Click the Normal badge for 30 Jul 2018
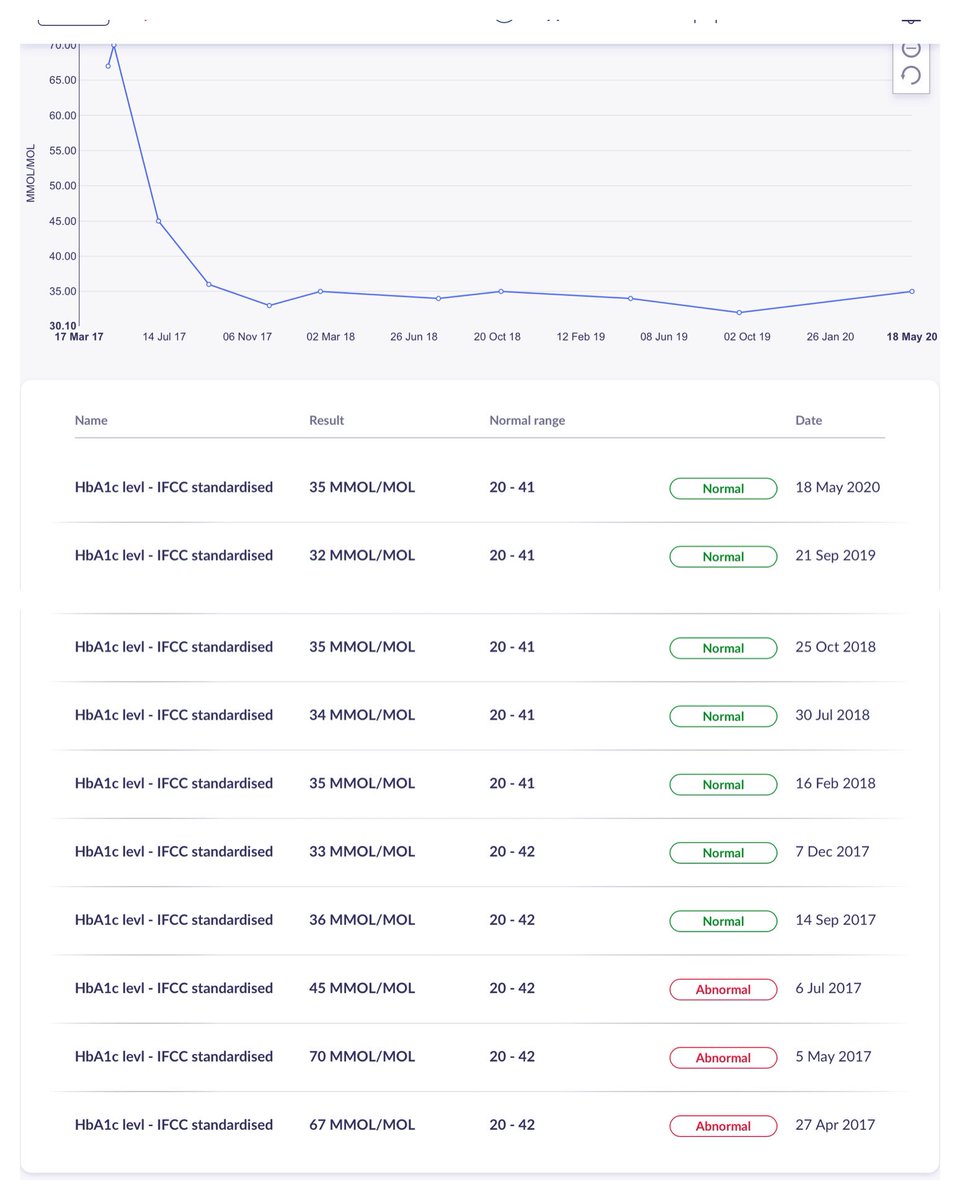Viewport: 960px width, 1200px height. (x=723, y=716)
